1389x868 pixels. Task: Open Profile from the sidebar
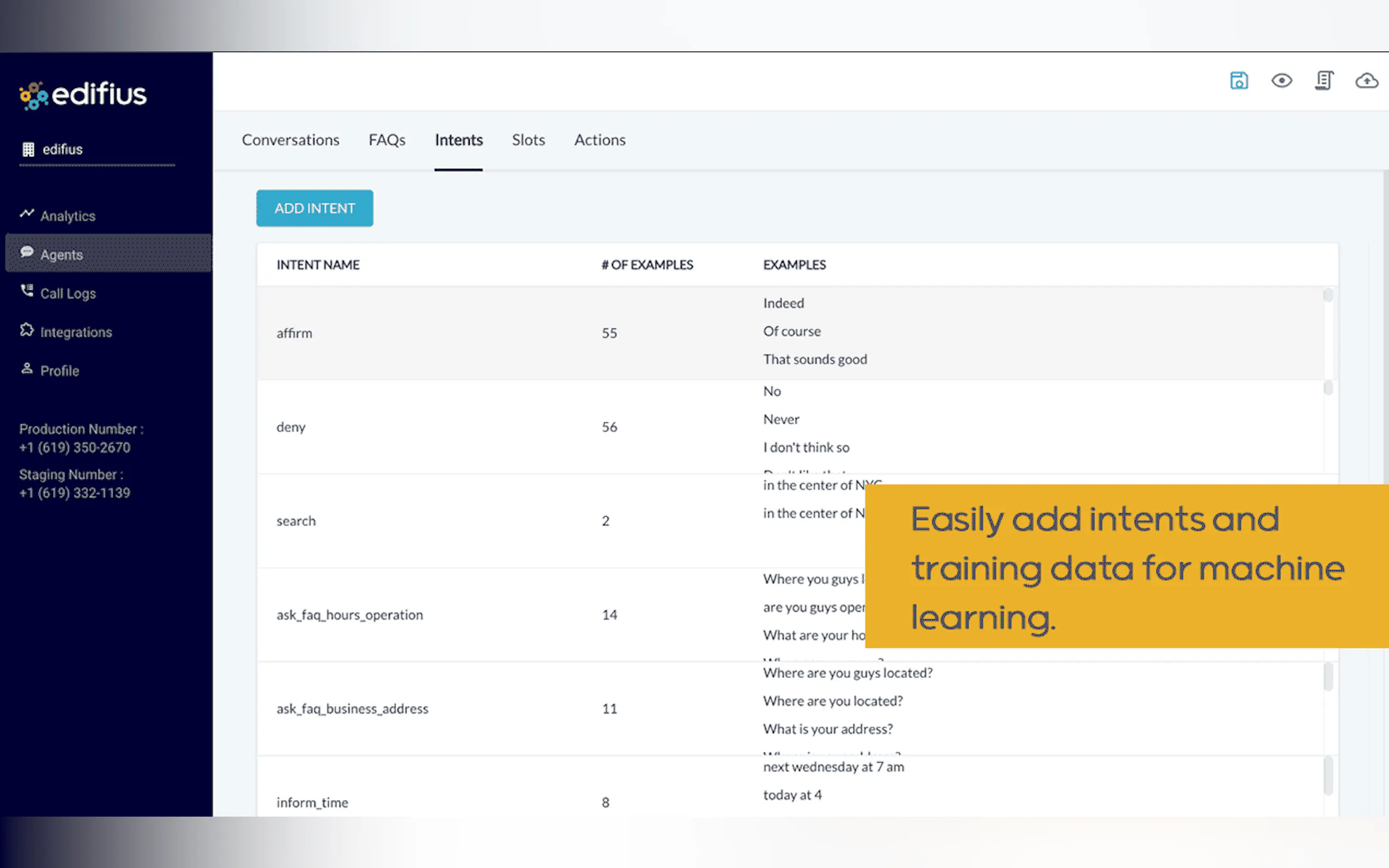[x=59, y=371]
